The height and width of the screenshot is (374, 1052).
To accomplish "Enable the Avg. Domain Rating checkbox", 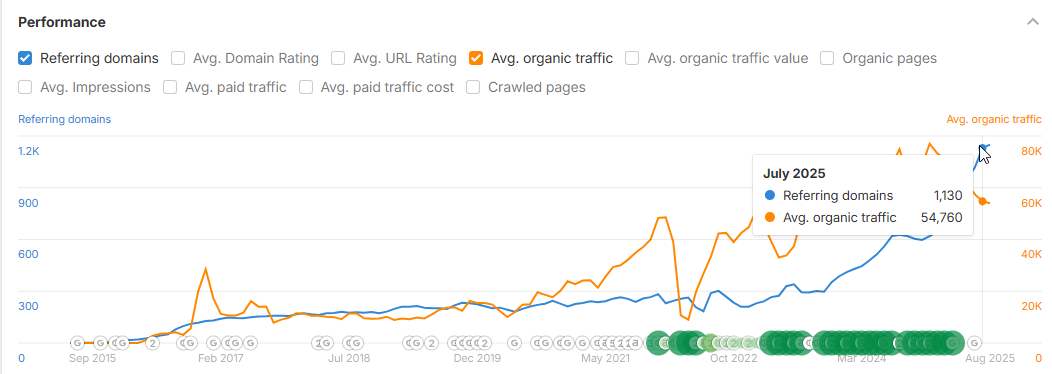I will pos(178,58).
